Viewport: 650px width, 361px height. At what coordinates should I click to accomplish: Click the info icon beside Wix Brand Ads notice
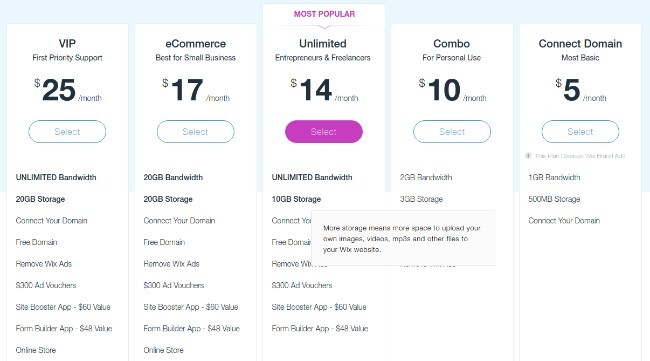click(528, 156)
